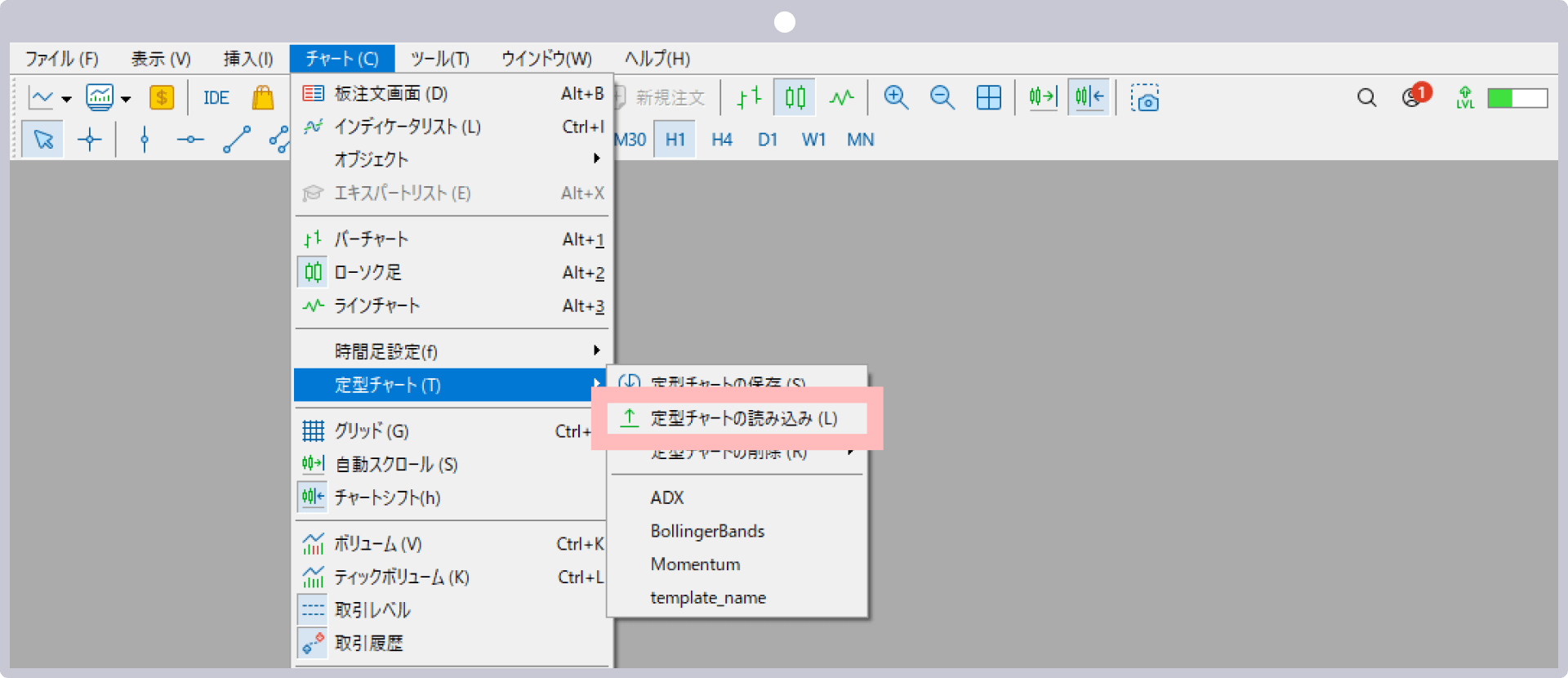Click the zoom out magnifier icon
Image resolution: width=1568 pixels, height=678 pixels.
coord(942,98)
